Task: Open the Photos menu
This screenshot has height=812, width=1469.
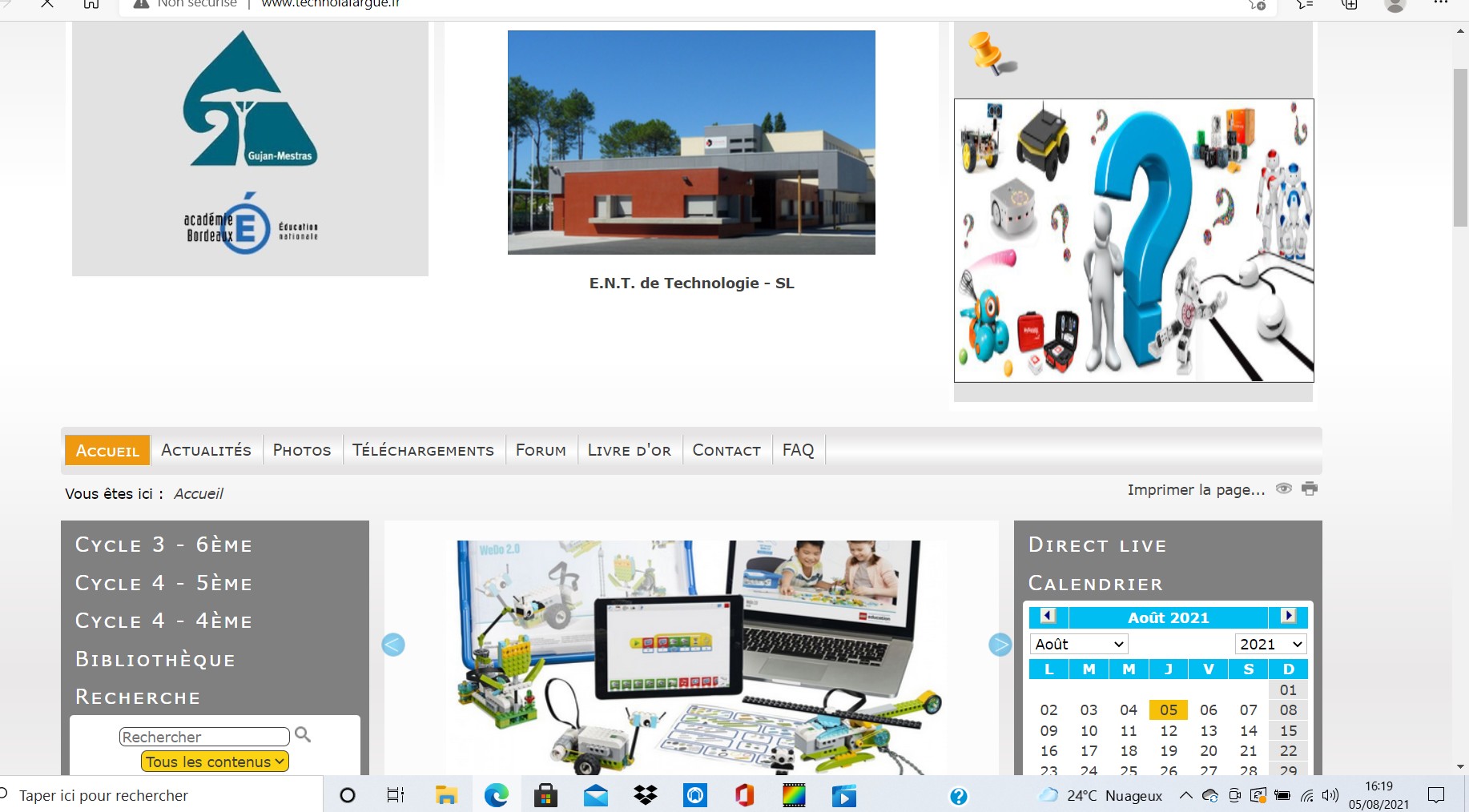Action: click(x=302, y=450)
